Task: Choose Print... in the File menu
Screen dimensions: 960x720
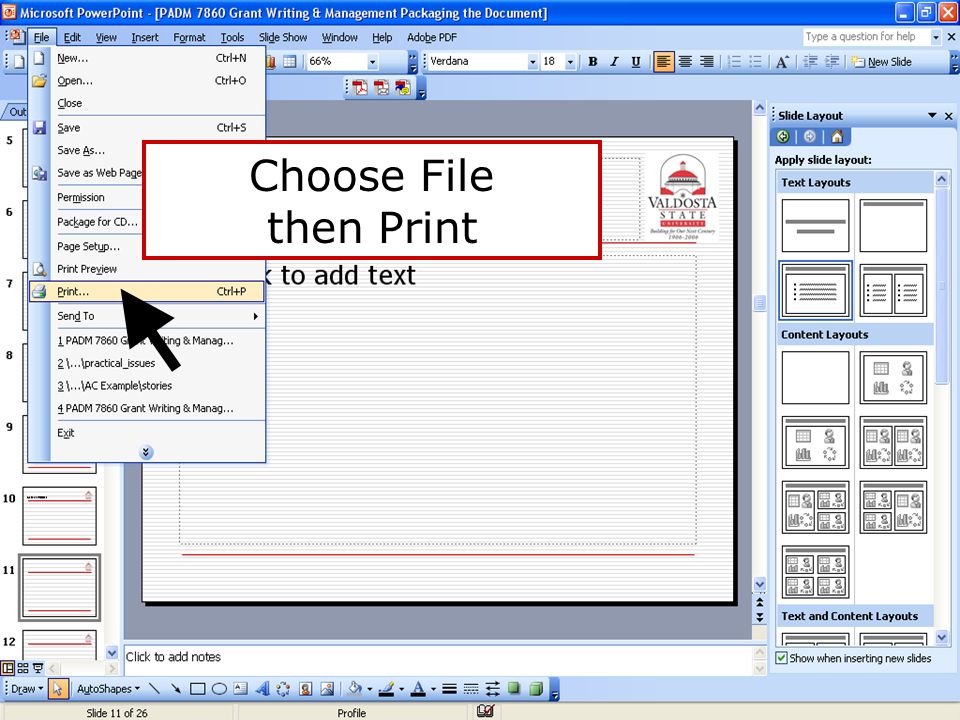Action: (146, 291)
